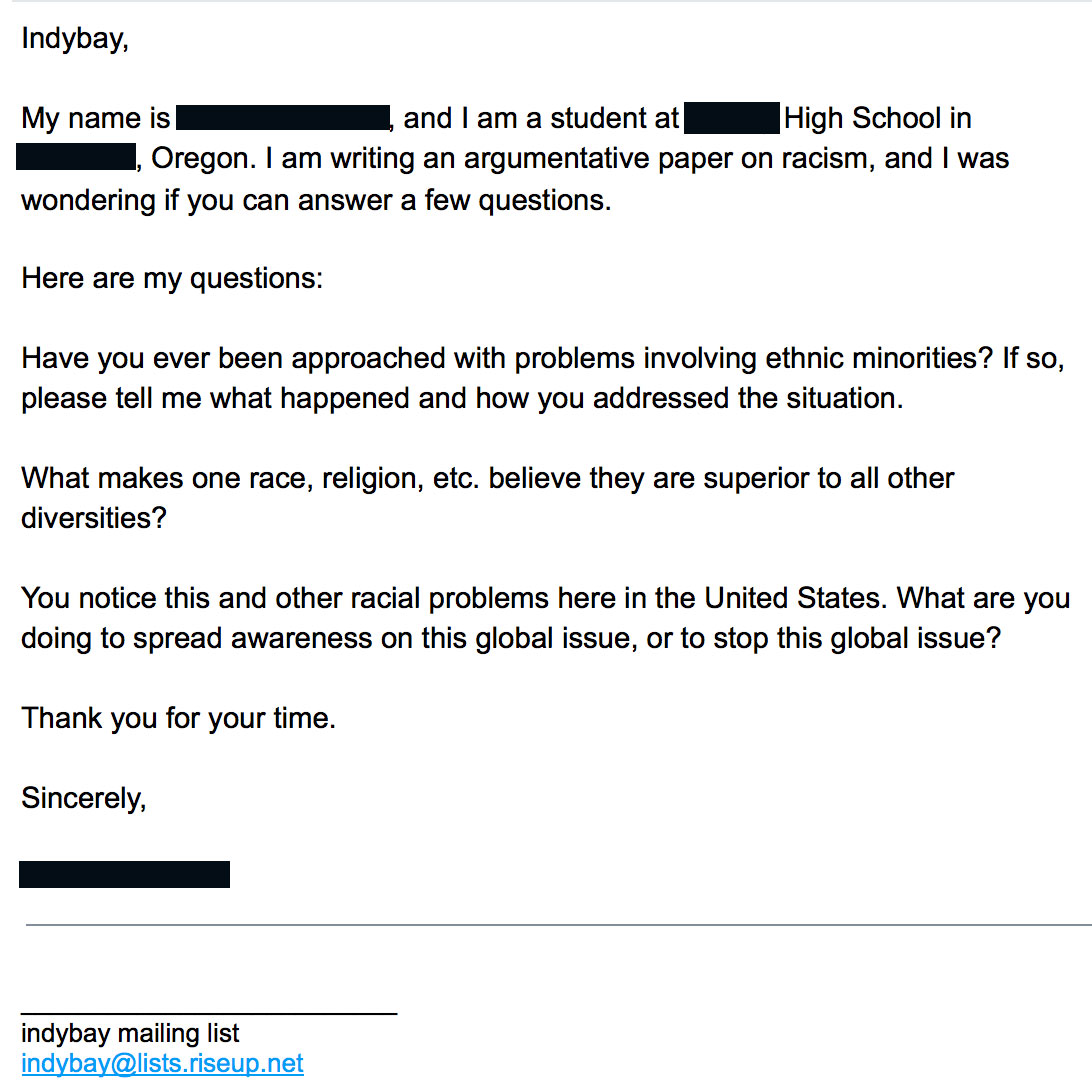This screenshot has height=1092, width=1092.
Task: Click the short footer separator line above mailing list
Action: click(209, 1013)
